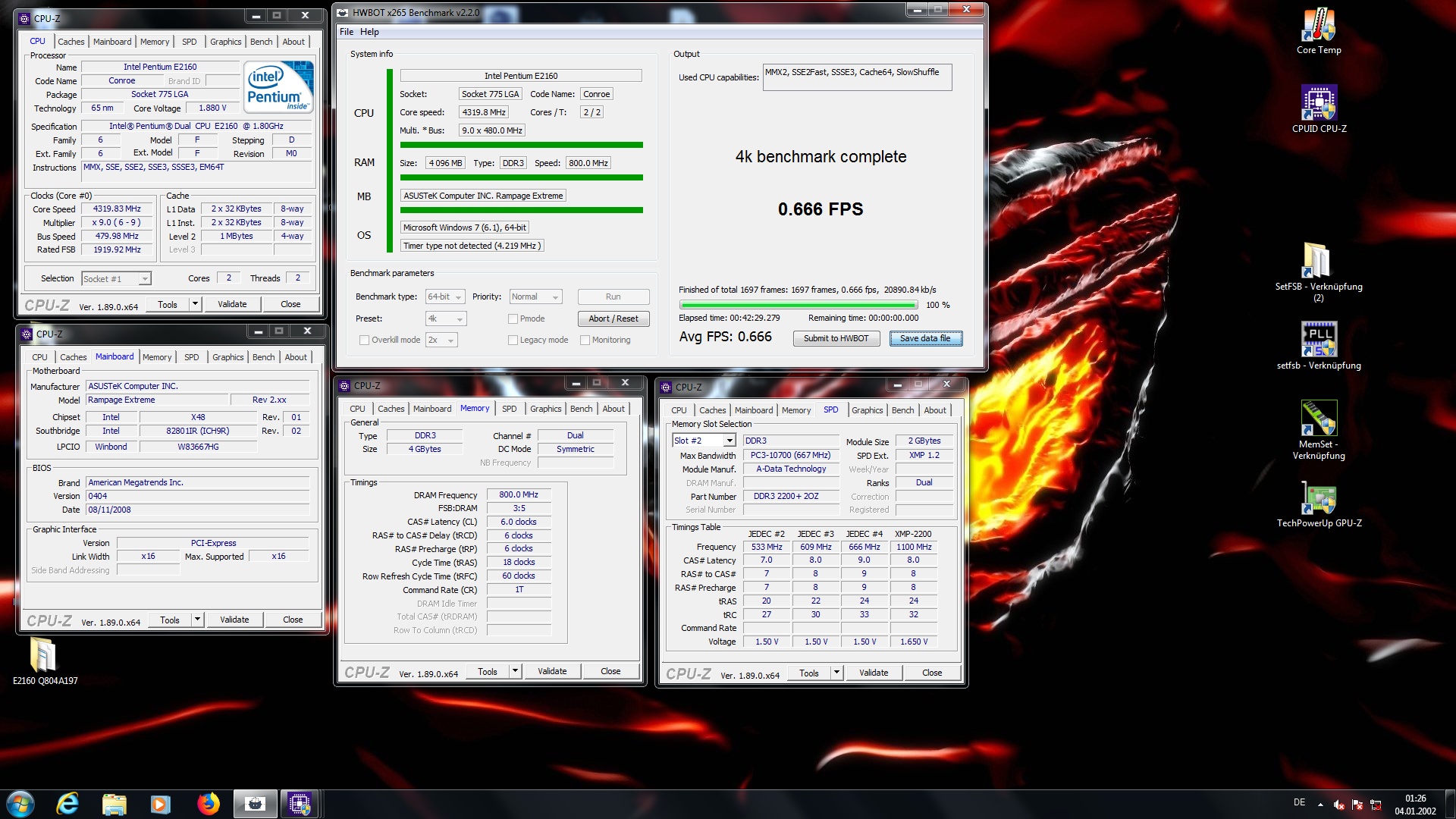
Task: Click Close in Mainboard CPU-Z window
Action: click(293, 620)
